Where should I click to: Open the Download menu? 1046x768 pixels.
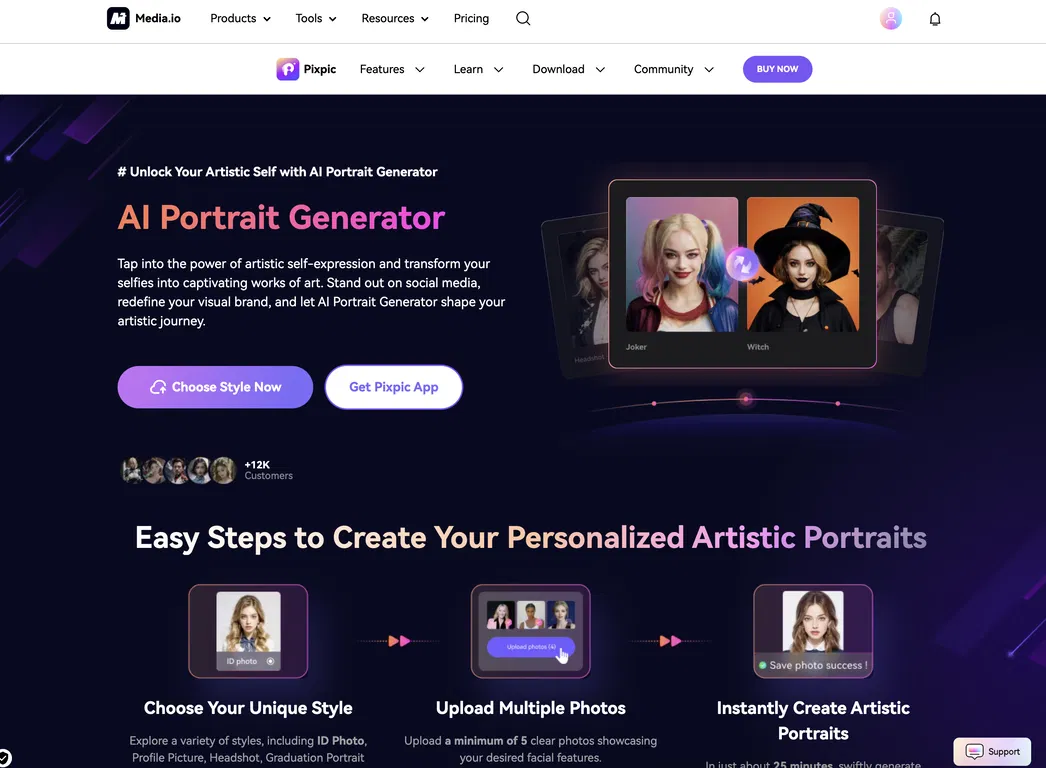click(x=568, y=69)
